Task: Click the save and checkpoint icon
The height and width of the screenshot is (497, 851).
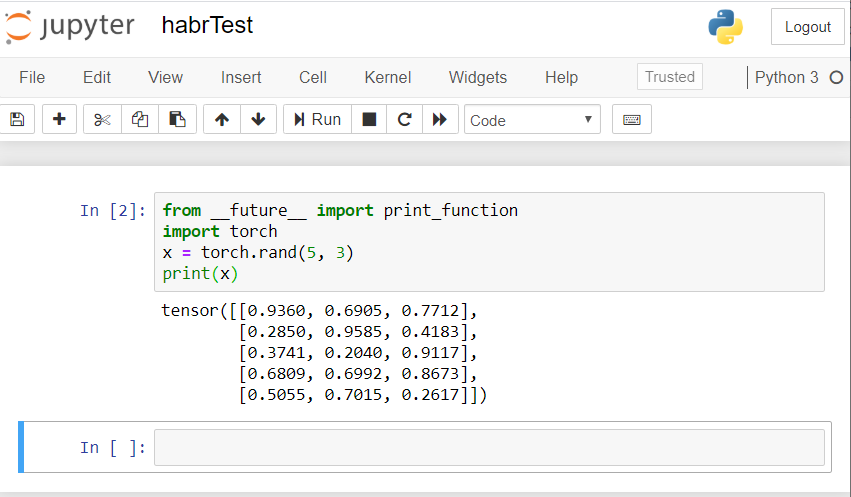Action: pyautogui.click(x=17, y=120)
